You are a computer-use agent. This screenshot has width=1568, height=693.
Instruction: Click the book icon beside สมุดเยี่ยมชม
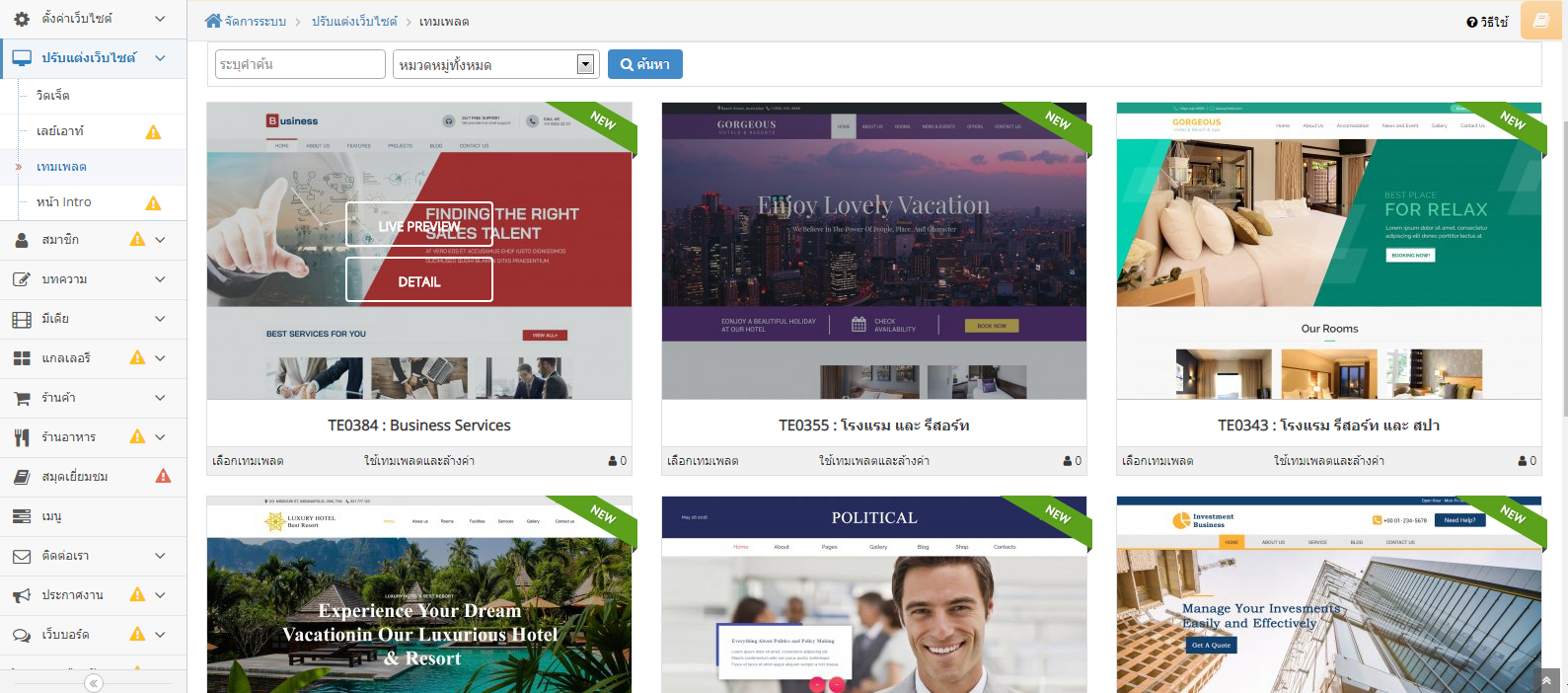pyautogui.click(x=22, y=477)
